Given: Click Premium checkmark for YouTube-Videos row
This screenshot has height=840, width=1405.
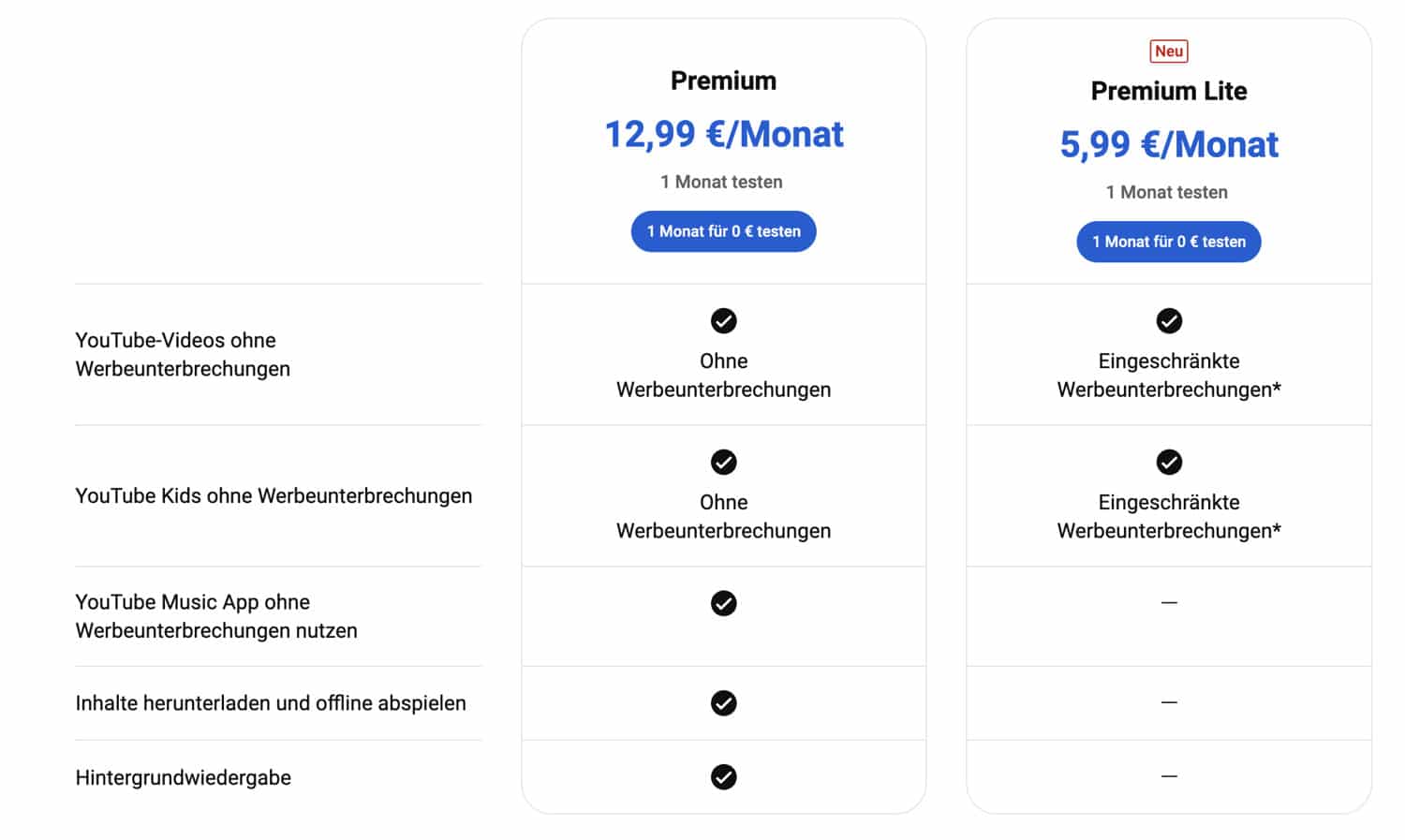Looking at the screenshot, I should click(x=723, y=321).
